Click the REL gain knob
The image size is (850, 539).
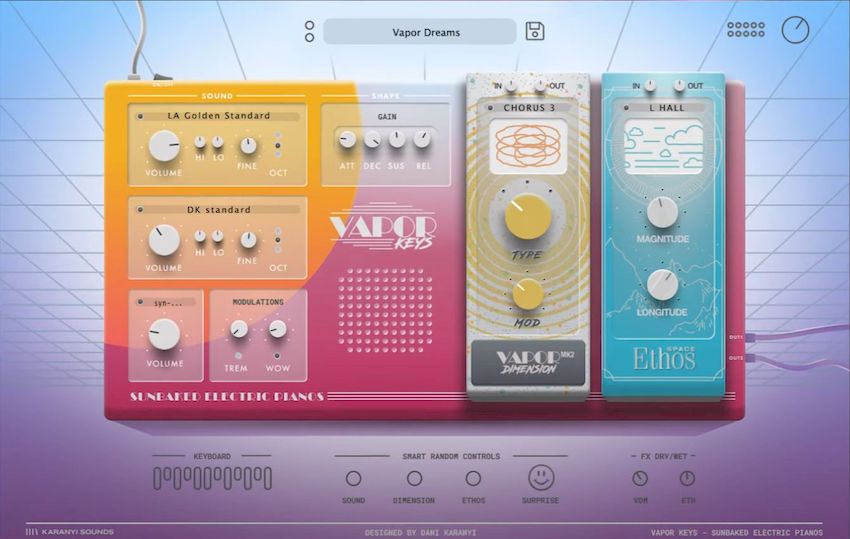point(422,139)
